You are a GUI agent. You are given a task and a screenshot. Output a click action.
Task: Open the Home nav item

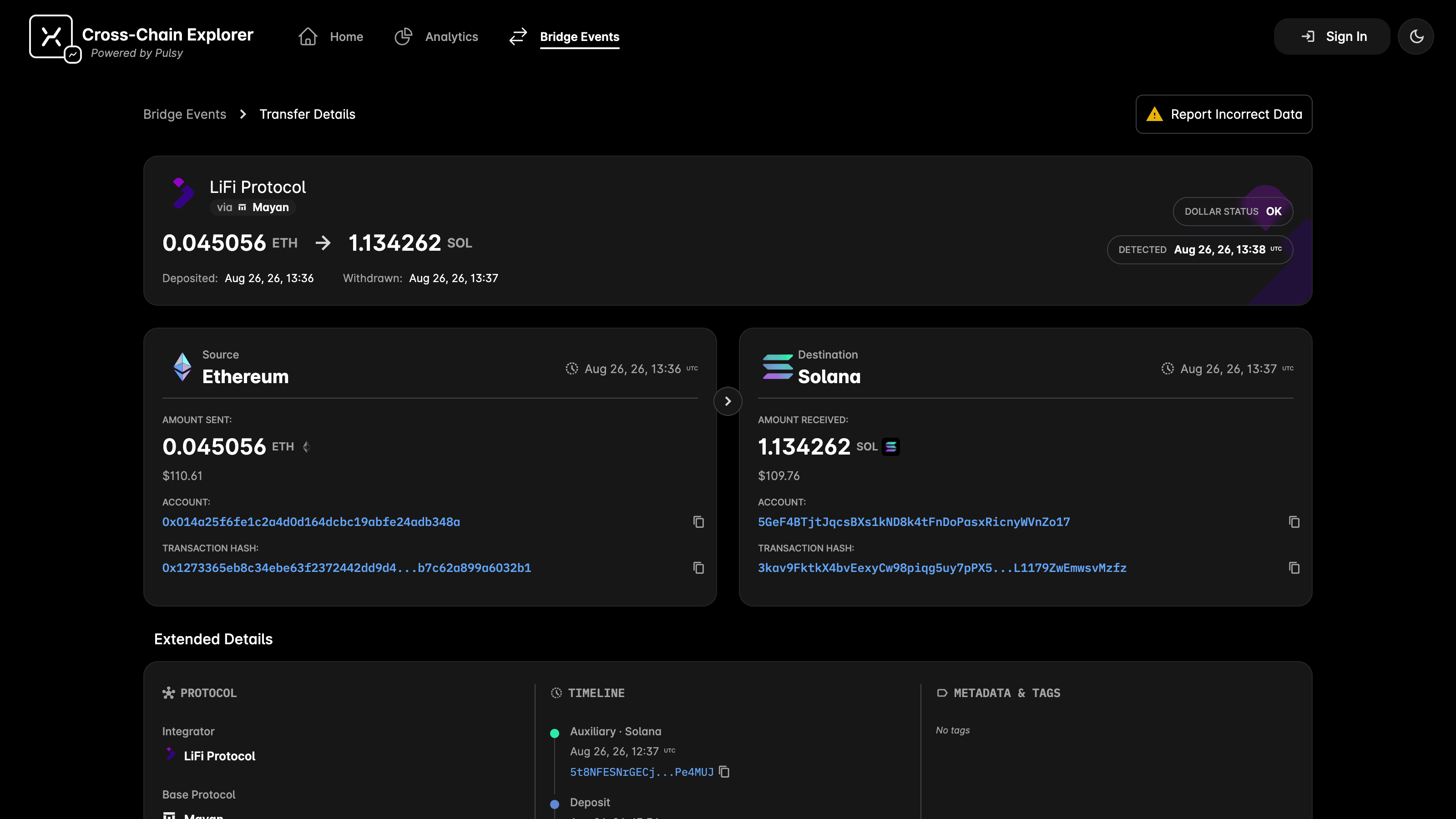[x=331, y=37]
